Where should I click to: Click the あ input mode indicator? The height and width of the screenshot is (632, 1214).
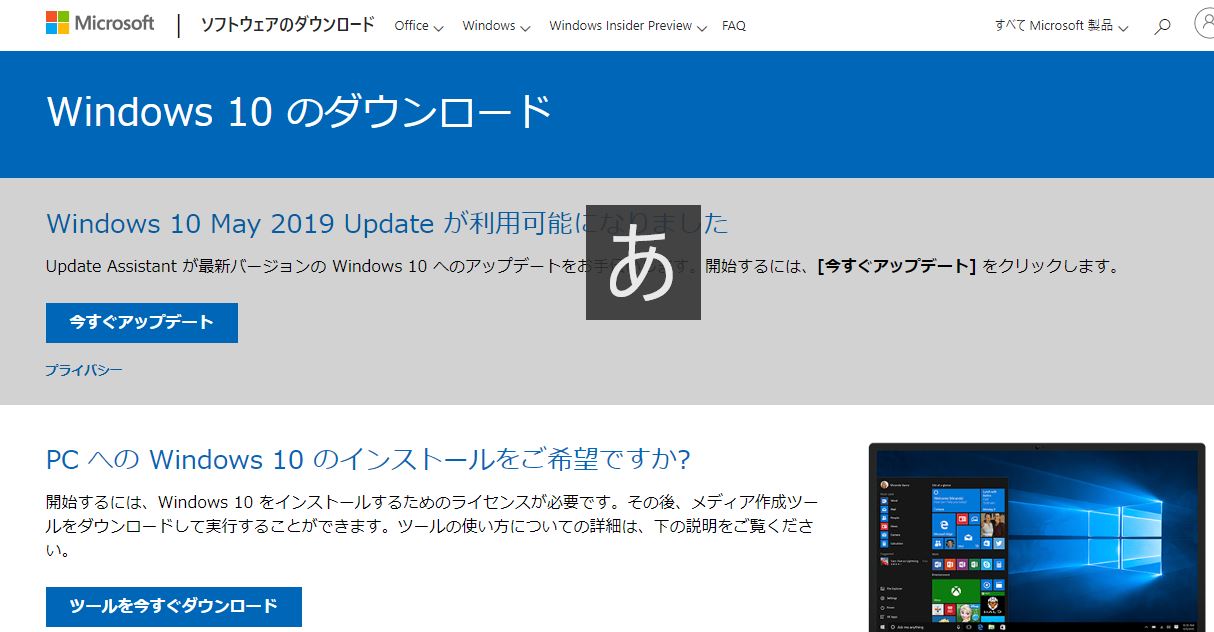(x=643, y=263)
